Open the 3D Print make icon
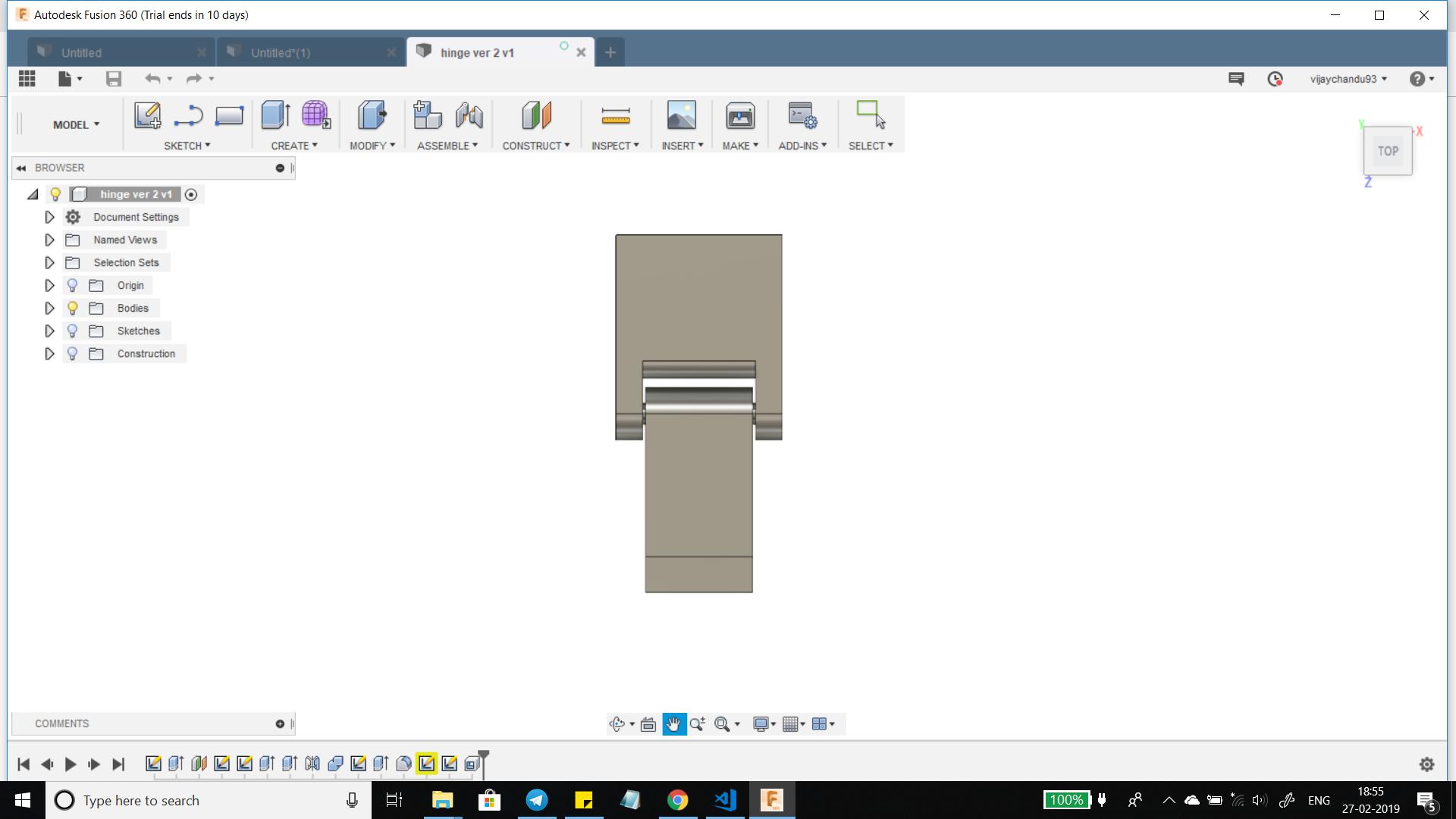 739,115
